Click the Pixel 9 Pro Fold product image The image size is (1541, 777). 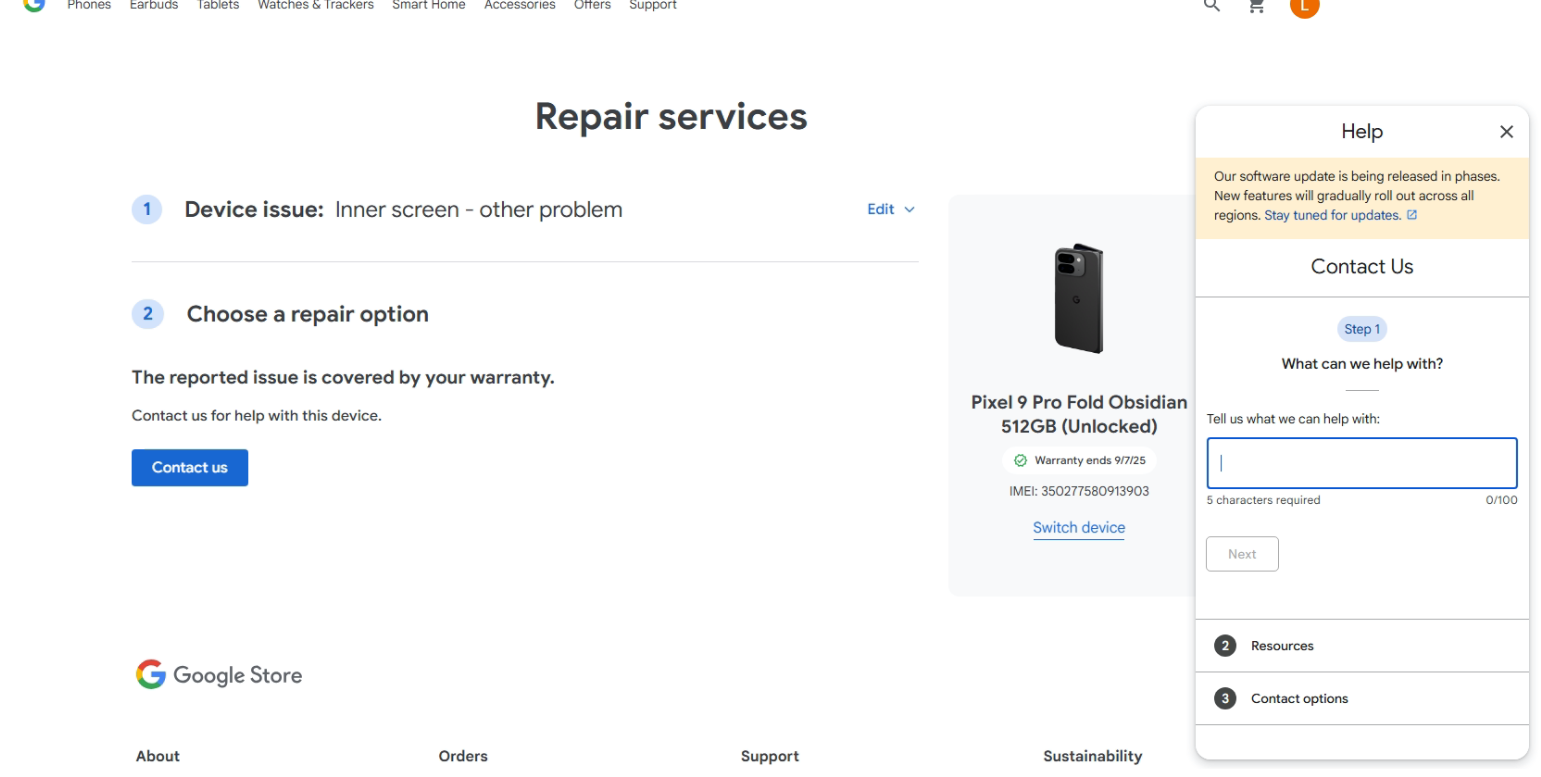pyautogui.click(x=1078, y=297)
